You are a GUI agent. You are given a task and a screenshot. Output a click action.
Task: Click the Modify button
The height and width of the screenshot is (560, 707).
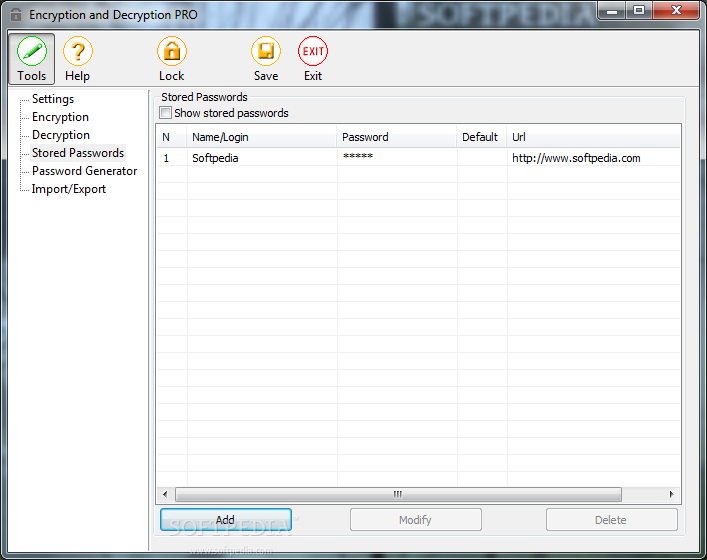(x=416, y=520)
